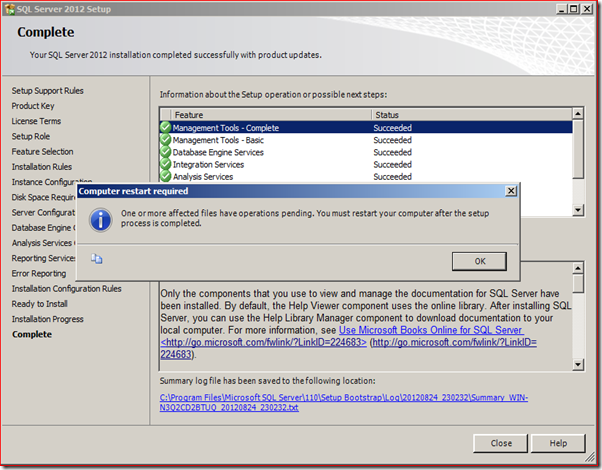Click green check icon beside Integration Services
602x470 pixels.
pyautogui.click(x=165, y=164)
